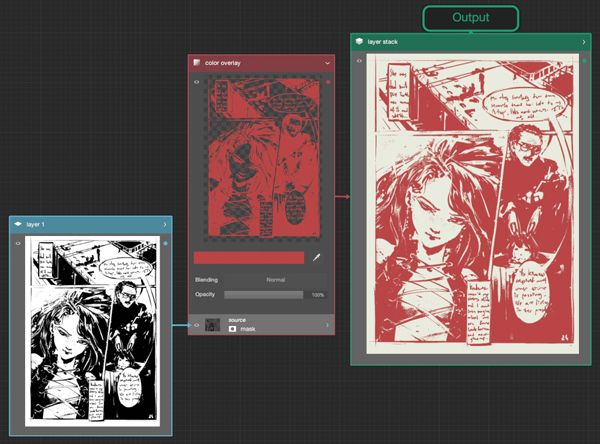Open the red overlay color swatch
The height and width of the screenshot is (444, 600).
[x=249, y=258]
